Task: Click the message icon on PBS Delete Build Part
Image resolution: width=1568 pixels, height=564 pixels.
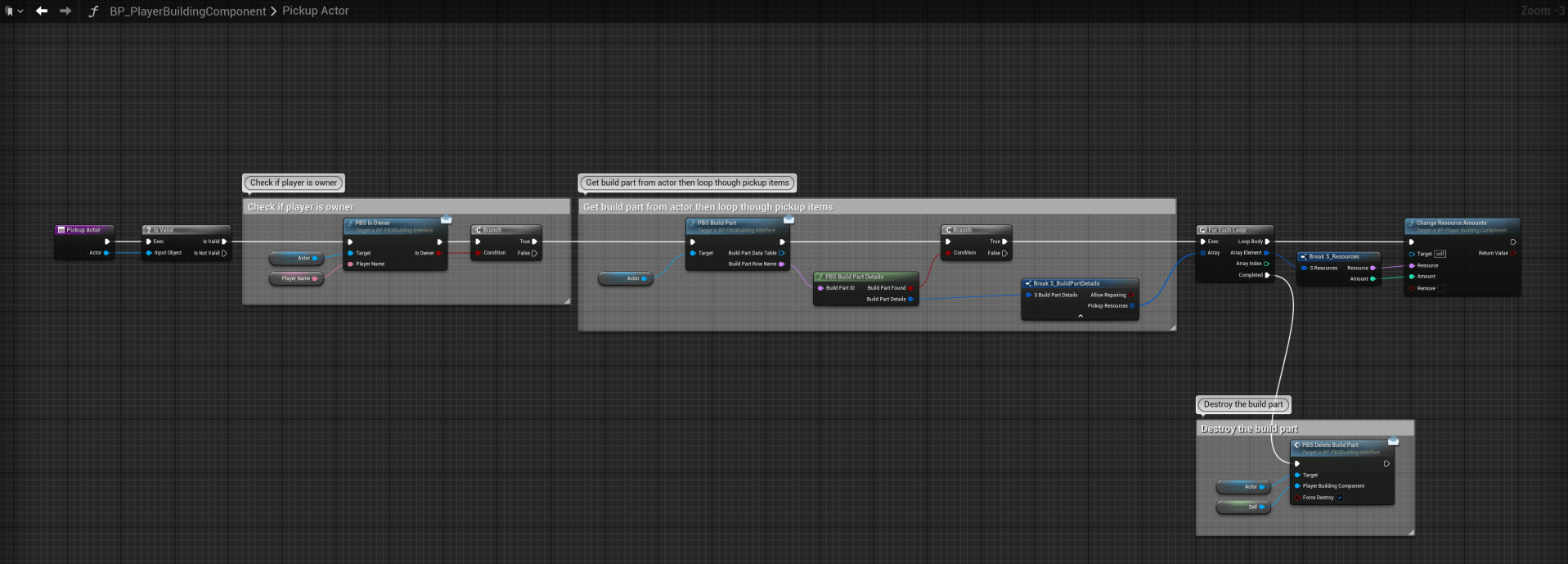Action: [x=1393, y=442]
